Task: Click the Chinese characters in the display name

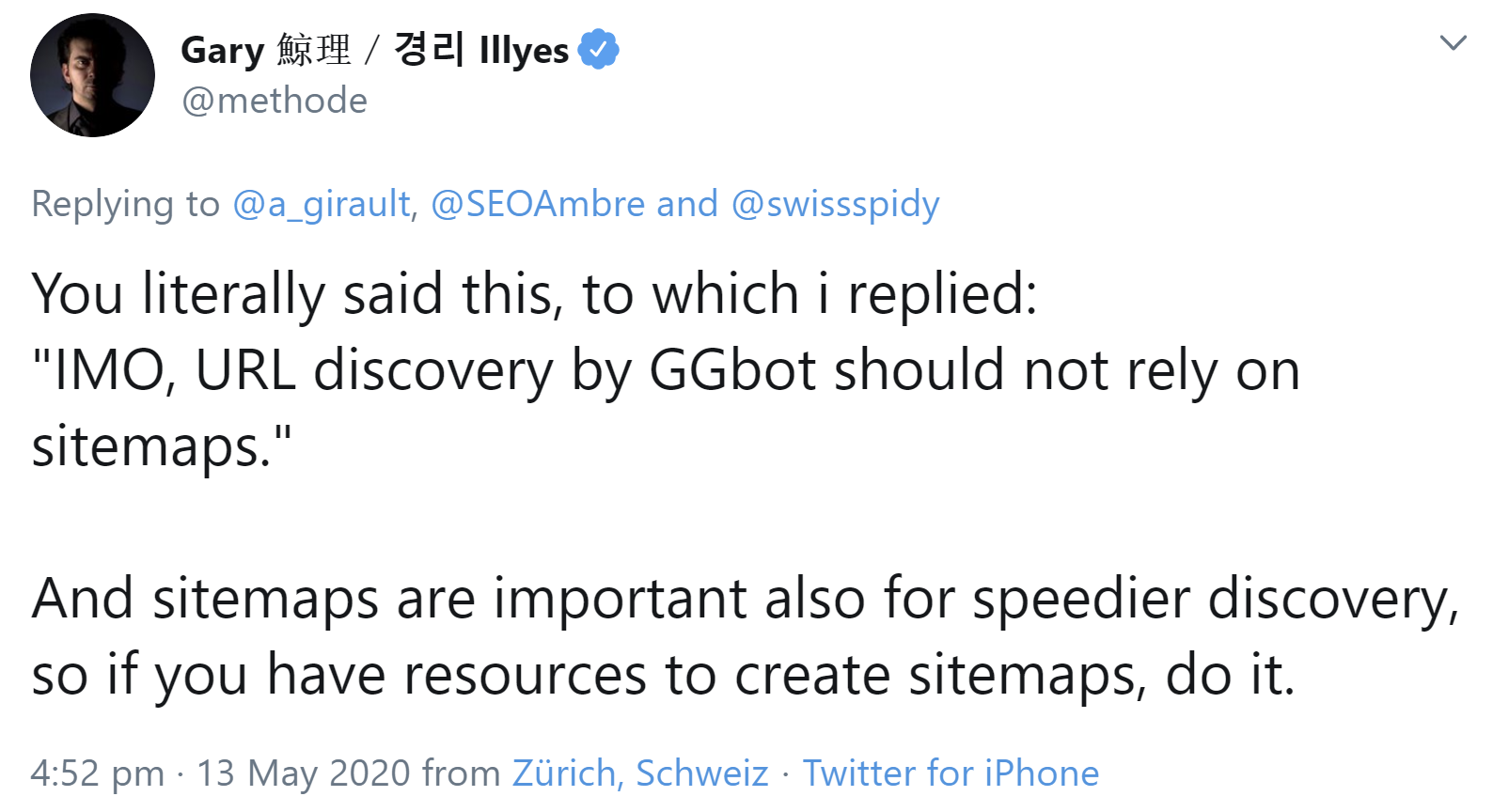Action: (x=314, y=51)
